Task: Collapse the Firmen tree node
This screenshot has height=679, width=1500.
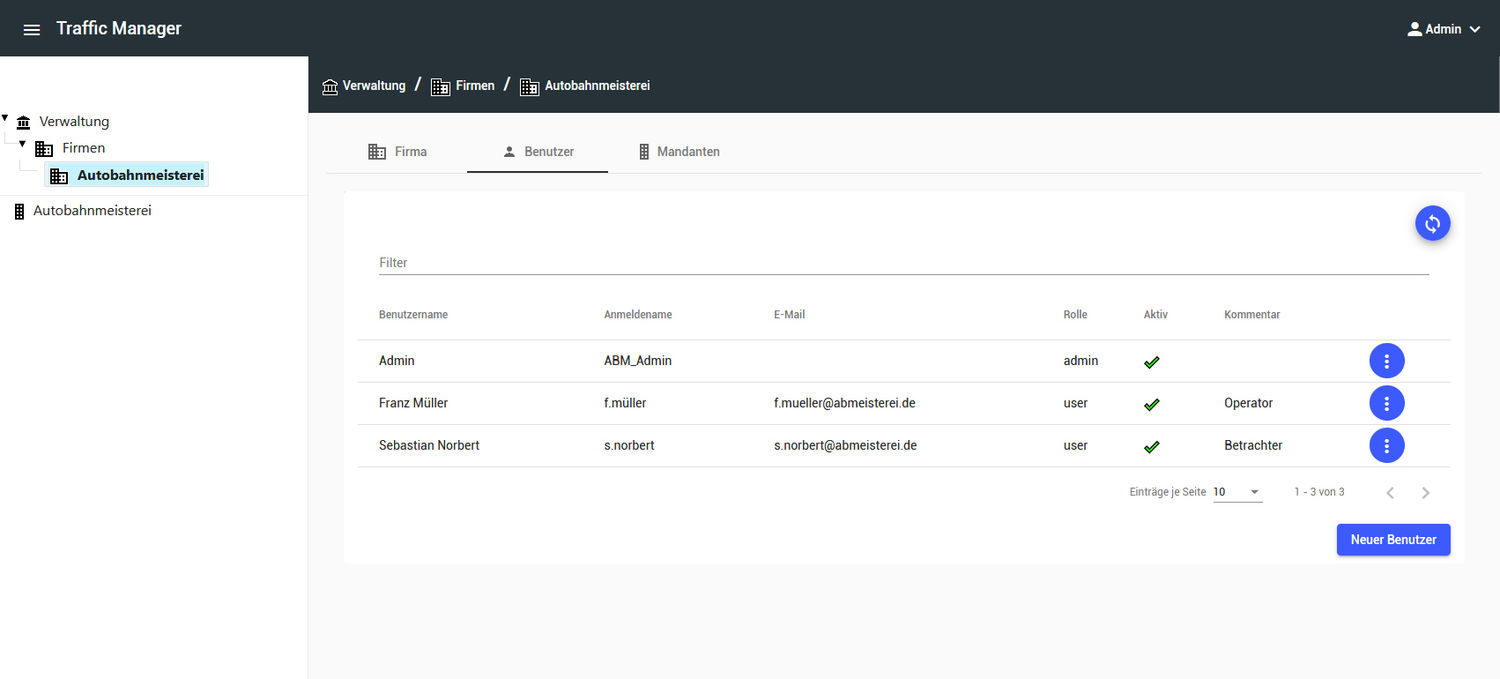Action: [x=22, y=144]
